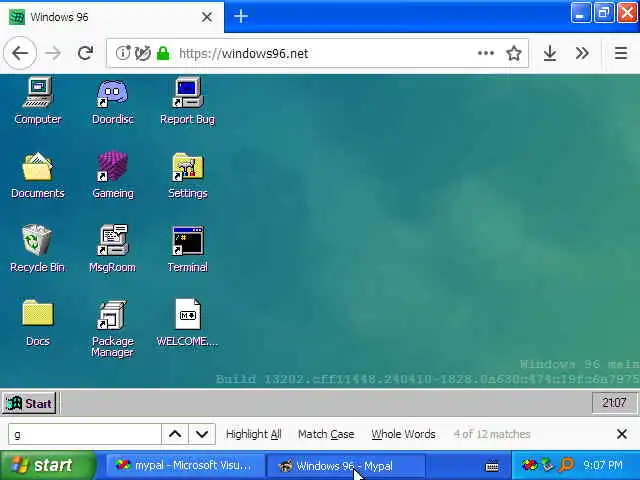Image resolution: width=640 pixels, height=480 pixels.
Task: Click the colorful butterfly system tray icon
Action: [x=529, y=464]
